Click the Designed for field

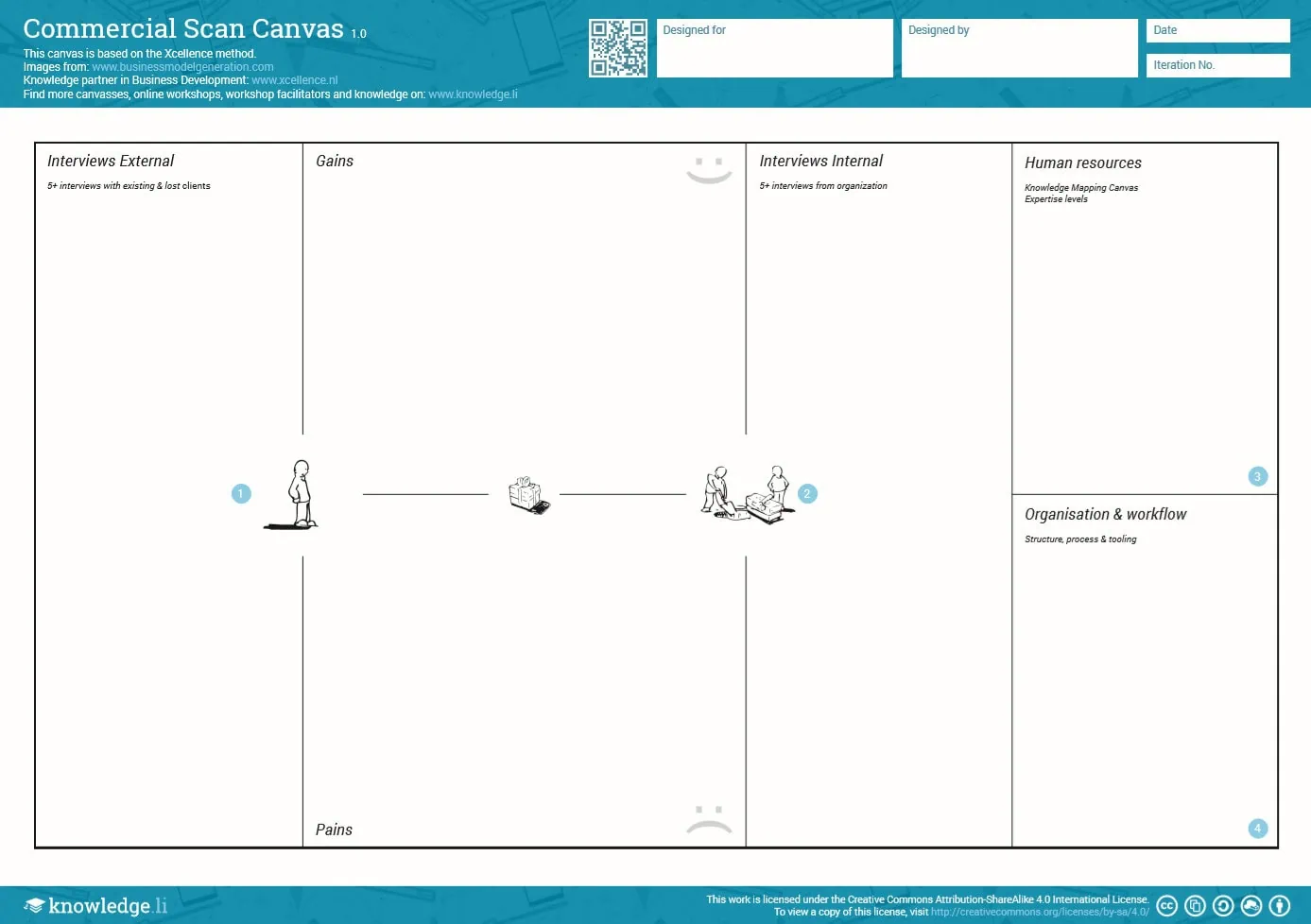pyautogui.click(x=775, y=48)
